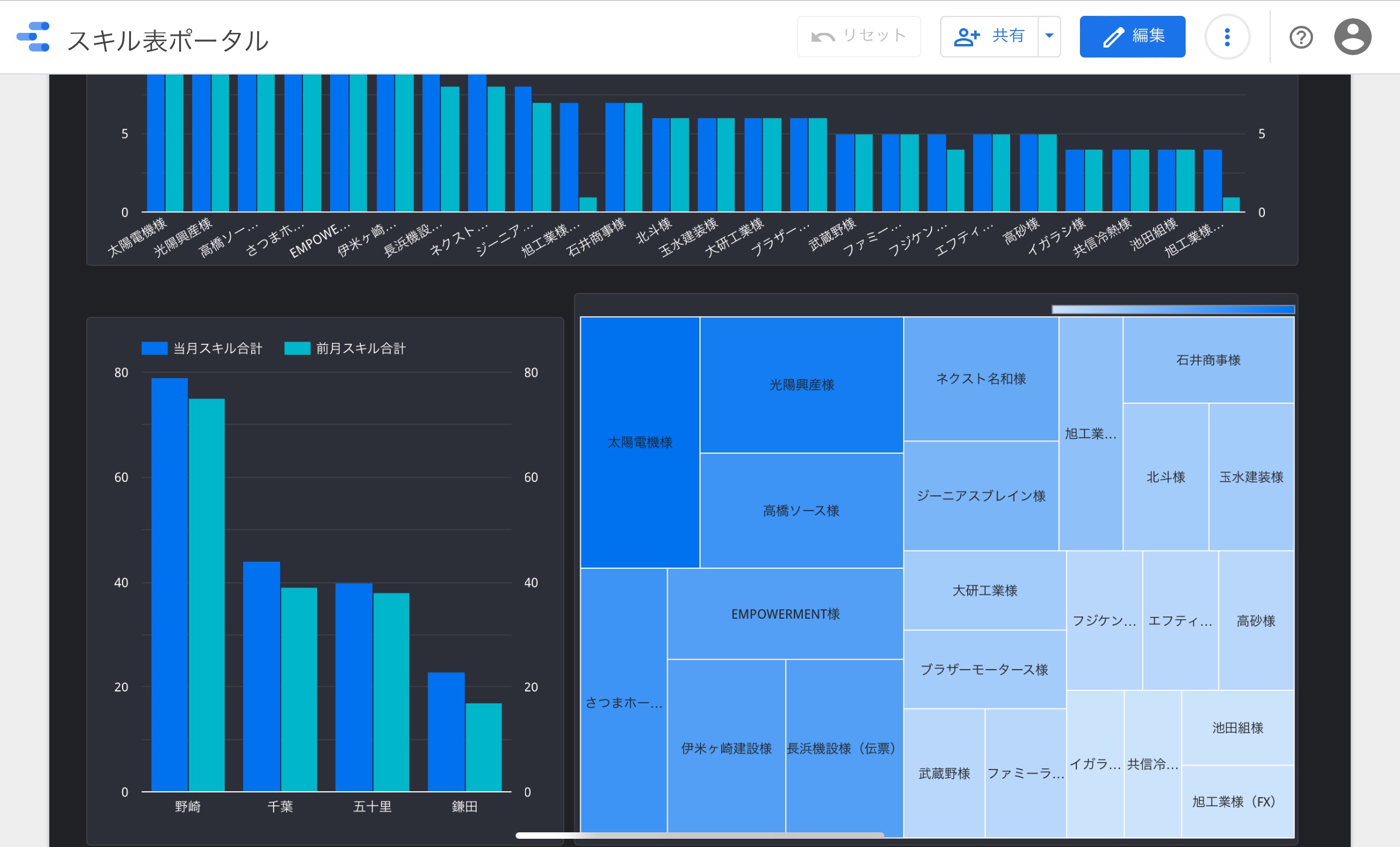1400x847 pixels.
Task: Select the 石井商事様 treemap tile
Action: click(x=1209, y=360)
